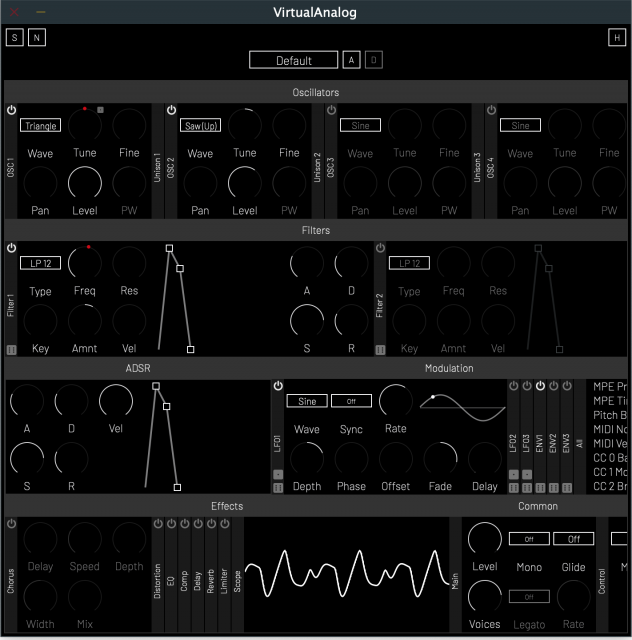Enable oscillator 4 with its power icon
The height and width of the screenshot is (640, 632).
(x=492, y=110)
